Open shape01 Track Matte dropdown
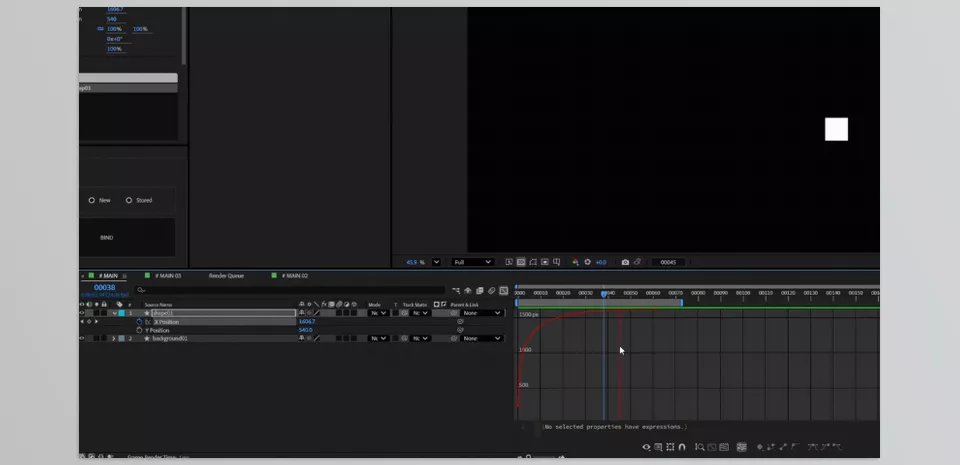 pos(421,313)
